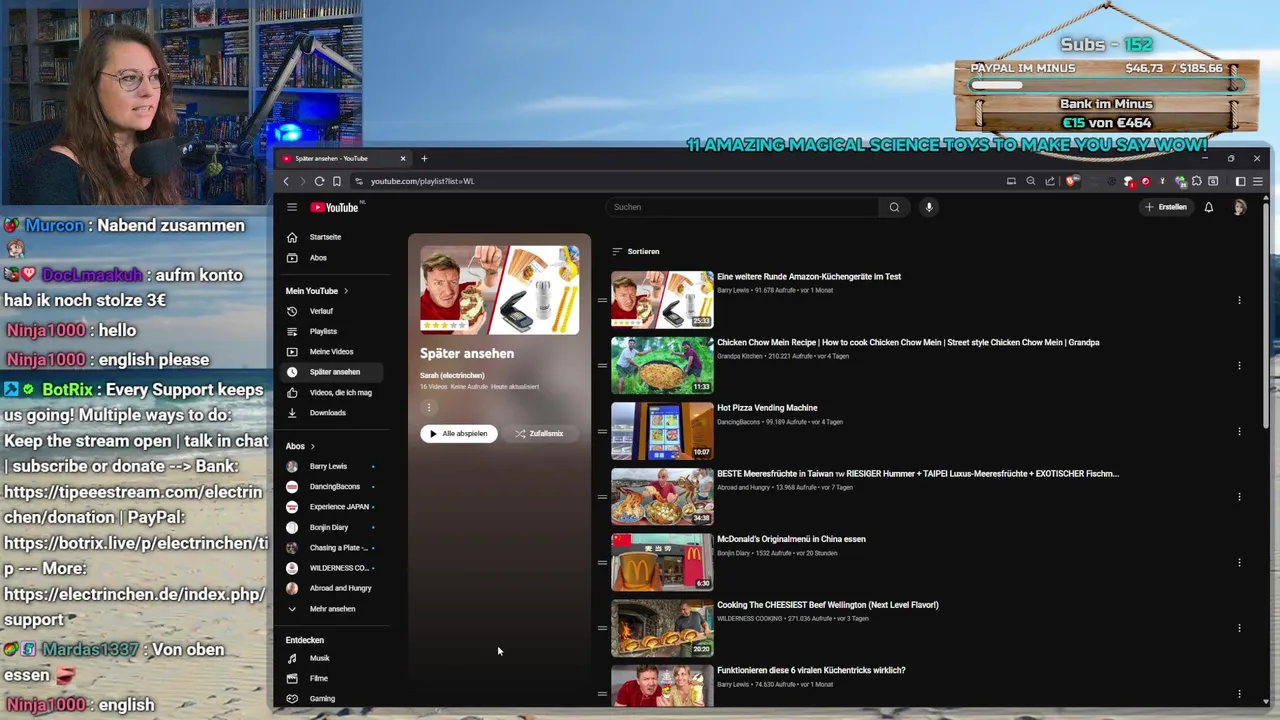Open options for CHEESIEST Beef Wellington video

tap(1239, 628)
